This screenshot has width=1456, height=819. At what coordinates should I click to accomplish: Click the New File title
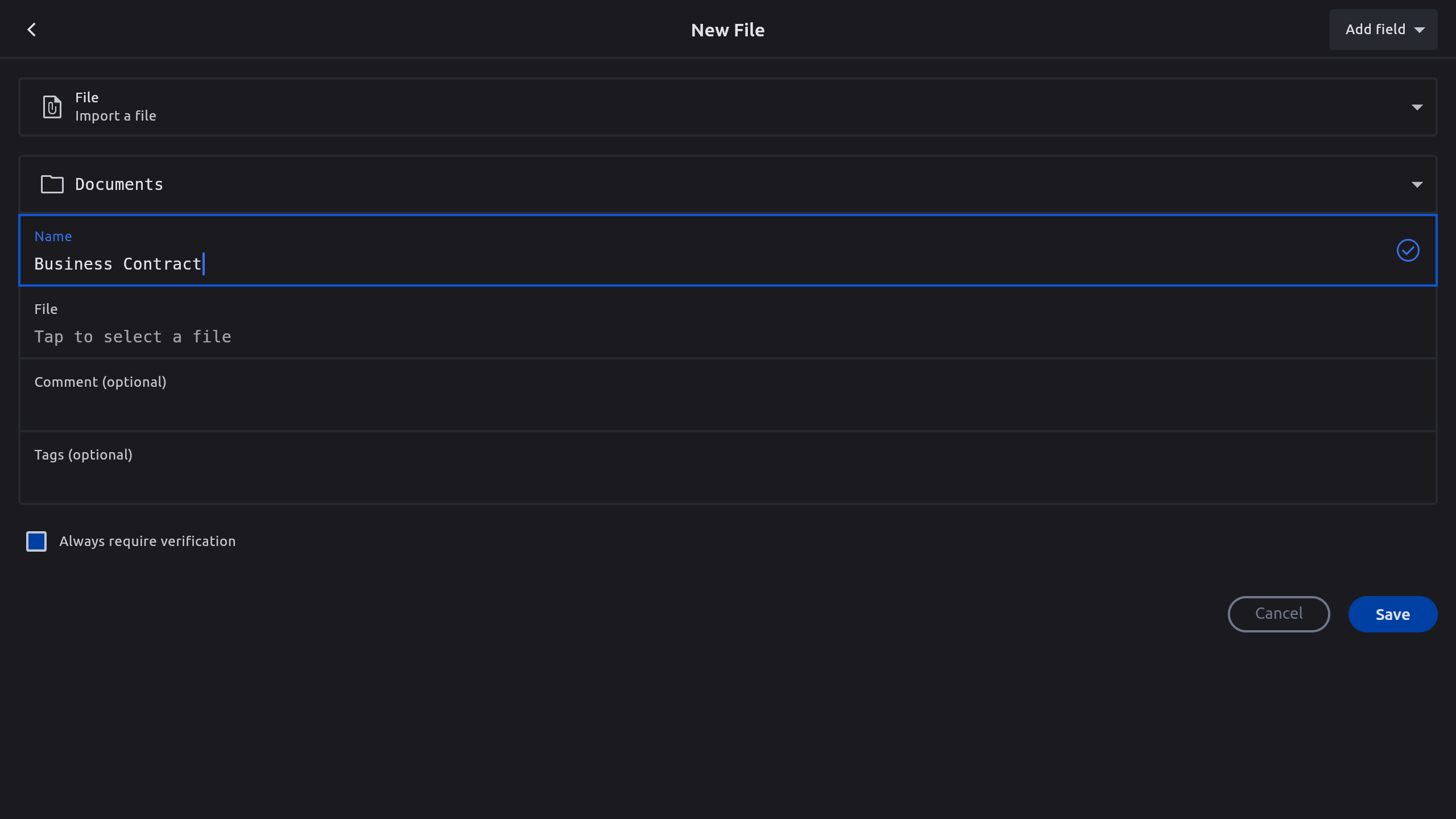click(727, 30)
